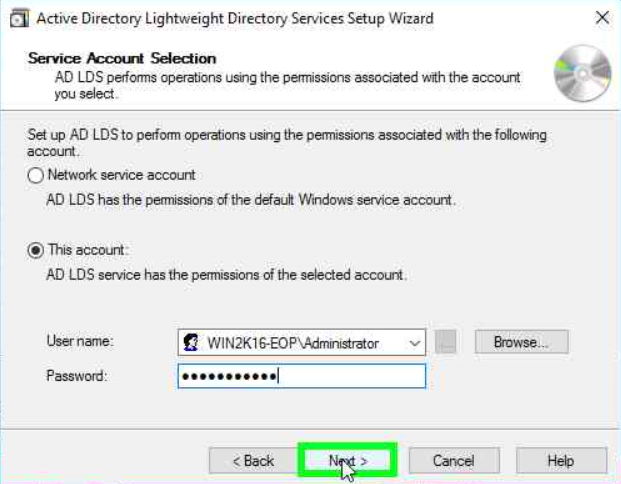Click the default Windows service account description
The image size is (621, 484).
click(251, 199)
